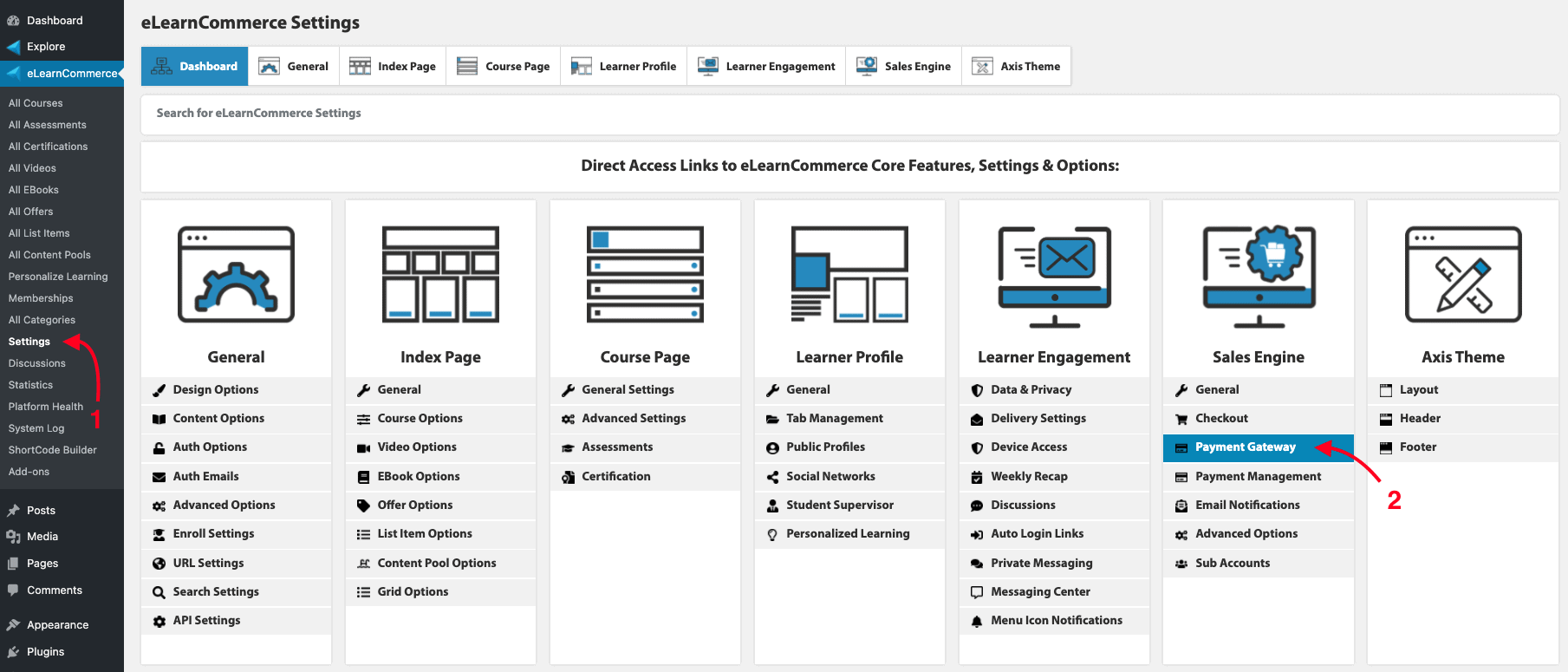Screen dimensions: 1568x672
Task: Click the Private Messaging chat bubbles icon
Action: pos(977,564)
